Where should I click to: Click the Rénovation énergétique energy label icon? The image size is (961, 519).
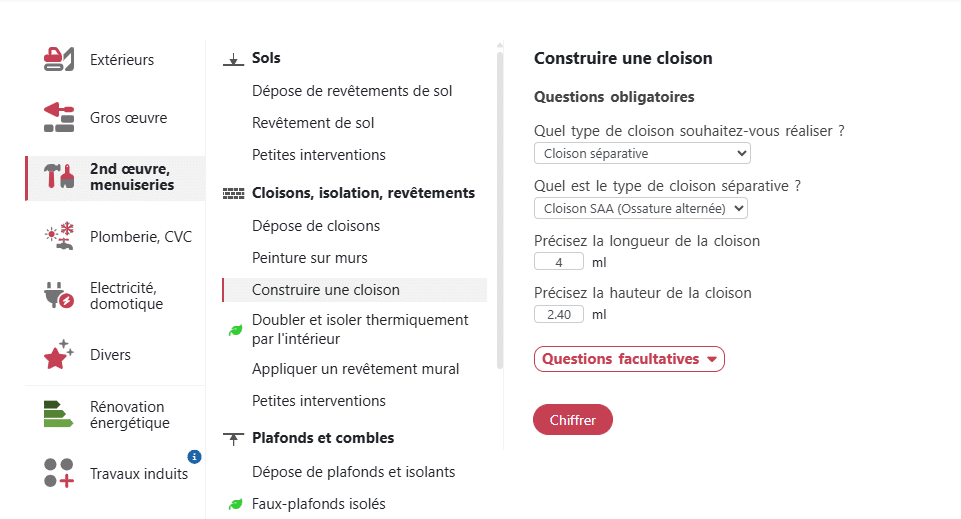(59, 415)
